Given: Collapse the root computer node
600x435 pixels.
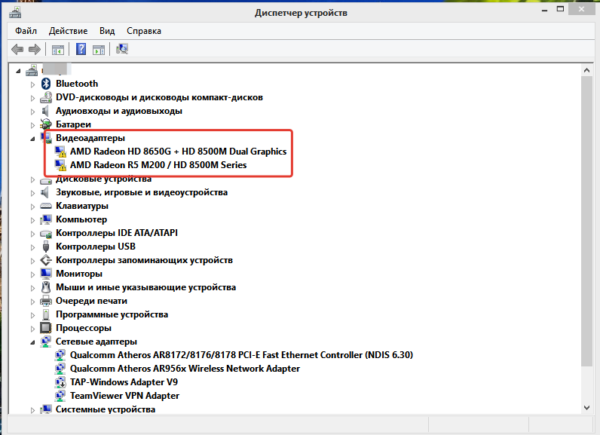Looking at the screenshot, I should pyautogui.click(x=18, y=71).
